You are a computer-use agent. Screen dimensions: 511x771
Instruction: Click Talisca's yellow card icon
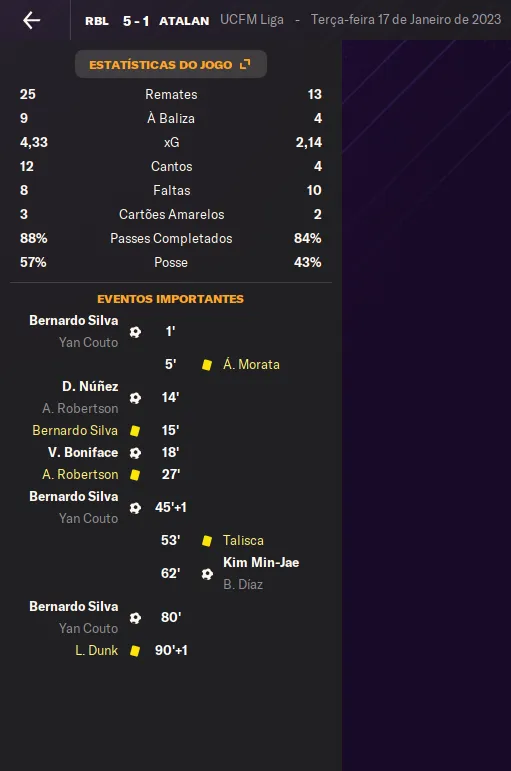[207, 541]
